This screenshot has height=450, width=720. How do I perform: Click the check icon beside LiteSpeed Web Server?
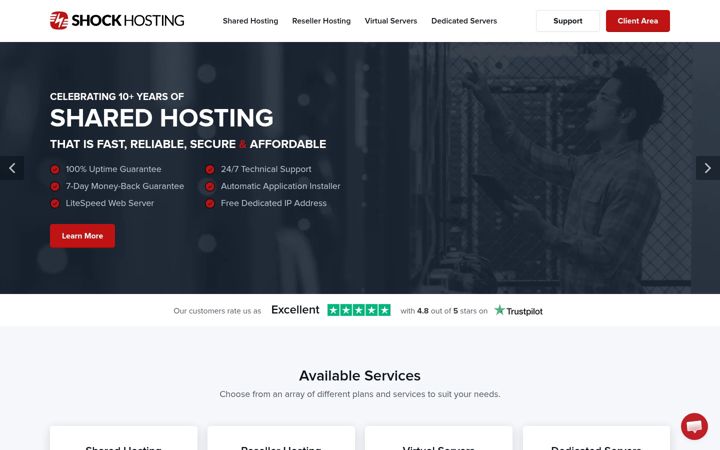coord(55,203)
